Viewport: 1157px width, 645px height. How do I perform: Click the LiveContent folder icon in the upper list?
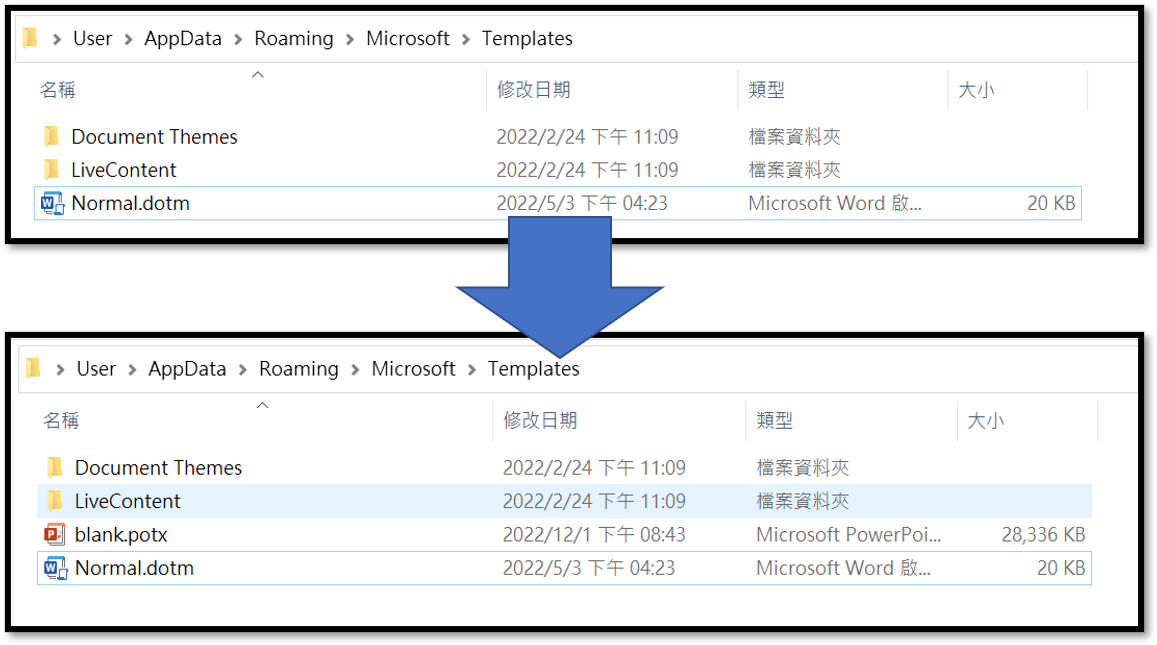52,170
